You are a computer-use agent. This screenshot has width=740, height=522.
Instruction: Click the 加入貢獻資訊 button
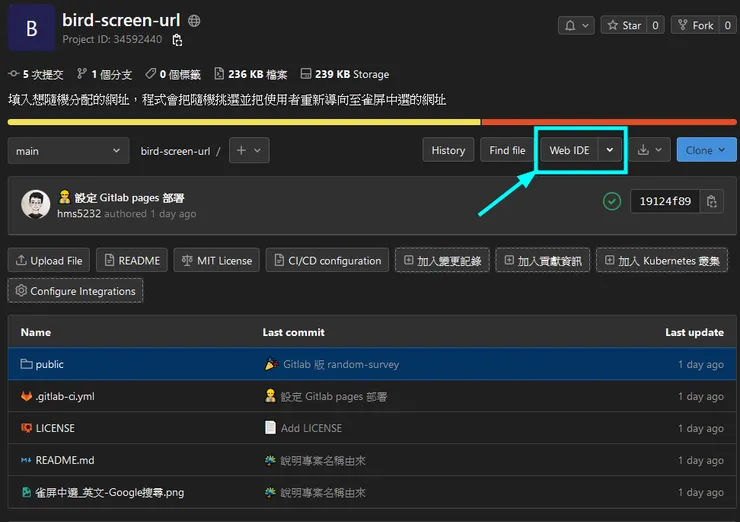pos(543,260)
